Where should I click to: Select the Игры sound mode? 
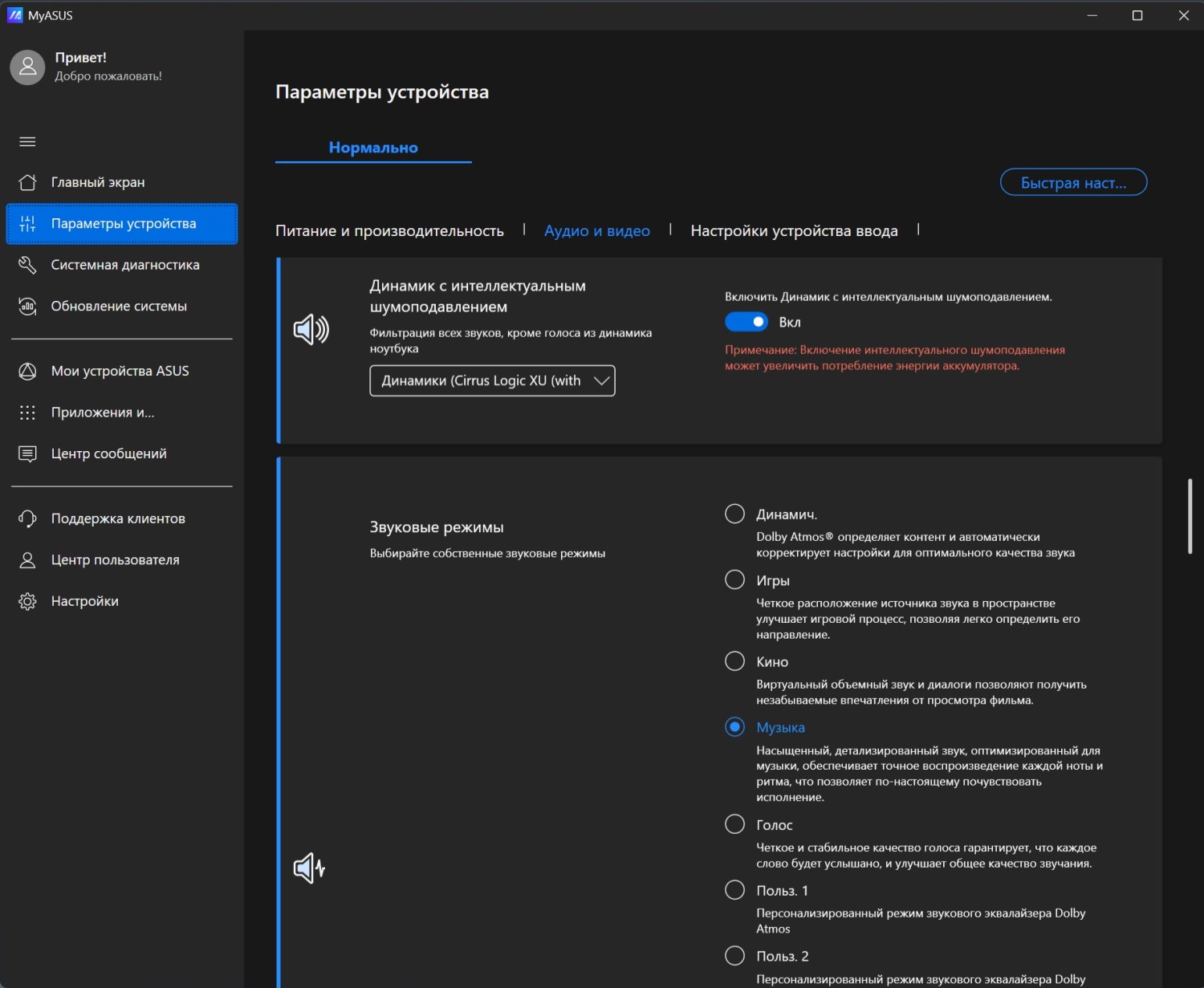click(734, 580)
